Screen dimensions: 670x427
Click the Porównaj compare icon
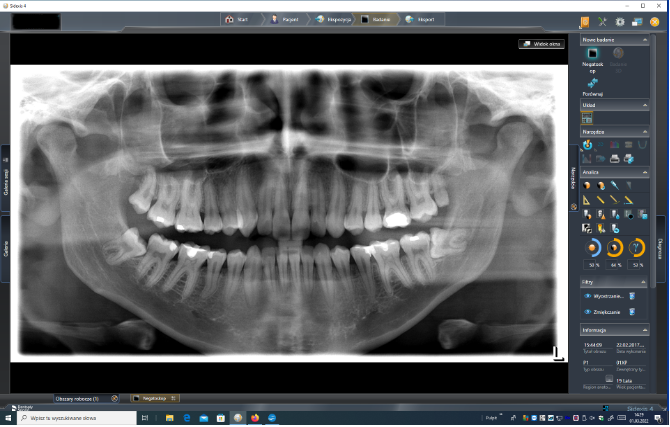click(593, 85)
